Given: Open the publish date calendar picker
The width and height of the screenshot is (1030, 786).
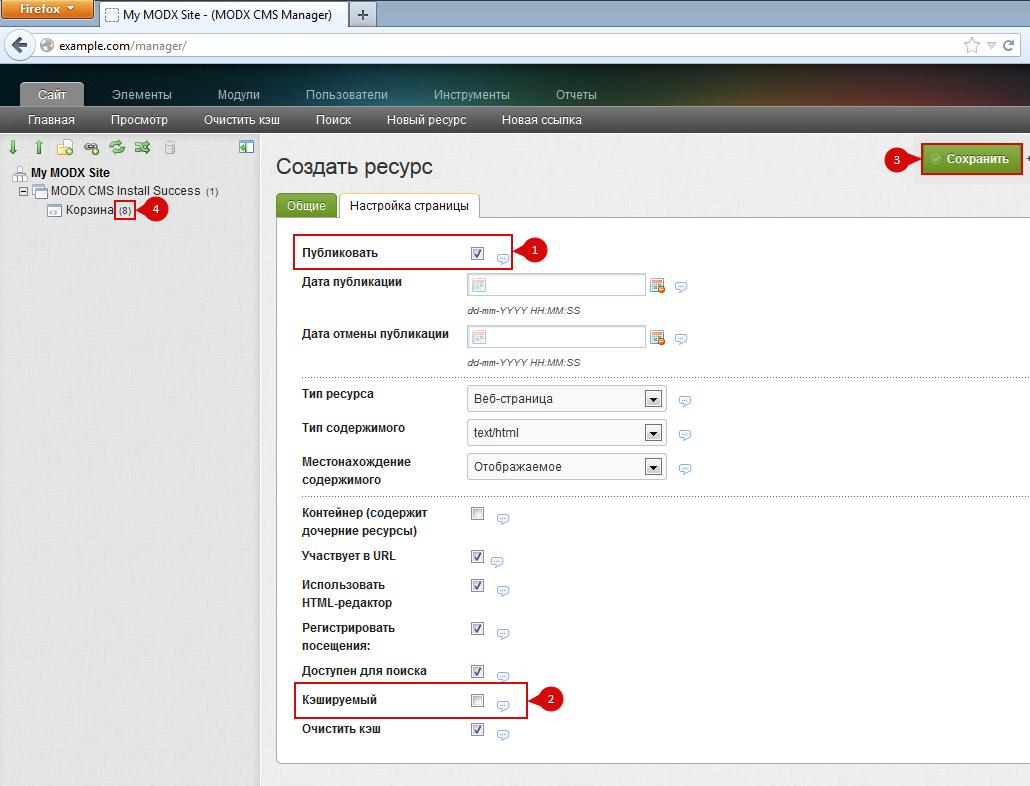Looking at the screenshot, I should coord(657,286).
